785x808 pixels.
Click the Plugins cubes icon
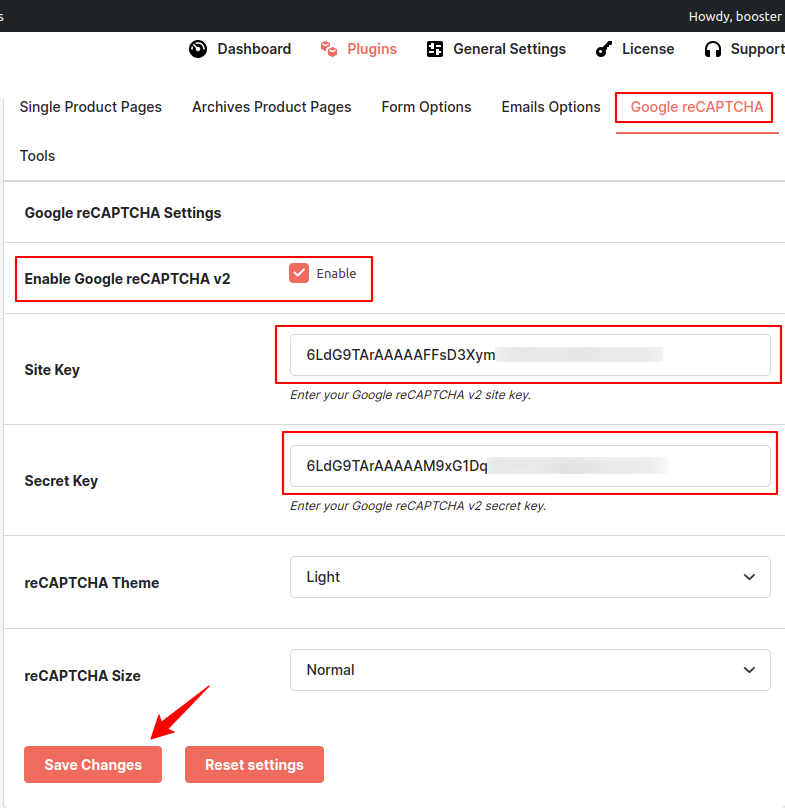pyautogui.click(x=329, y=49)
